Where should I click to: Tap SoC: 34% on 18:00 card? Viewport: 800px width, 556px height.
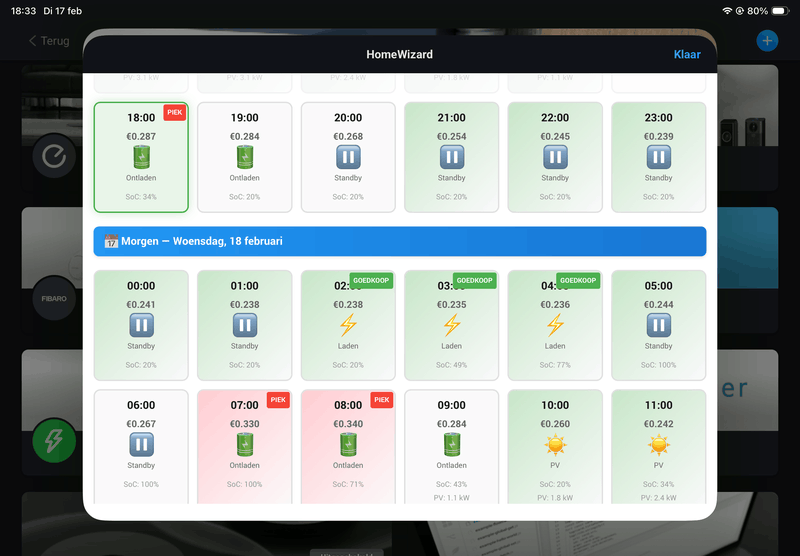[x=141, y=197]
